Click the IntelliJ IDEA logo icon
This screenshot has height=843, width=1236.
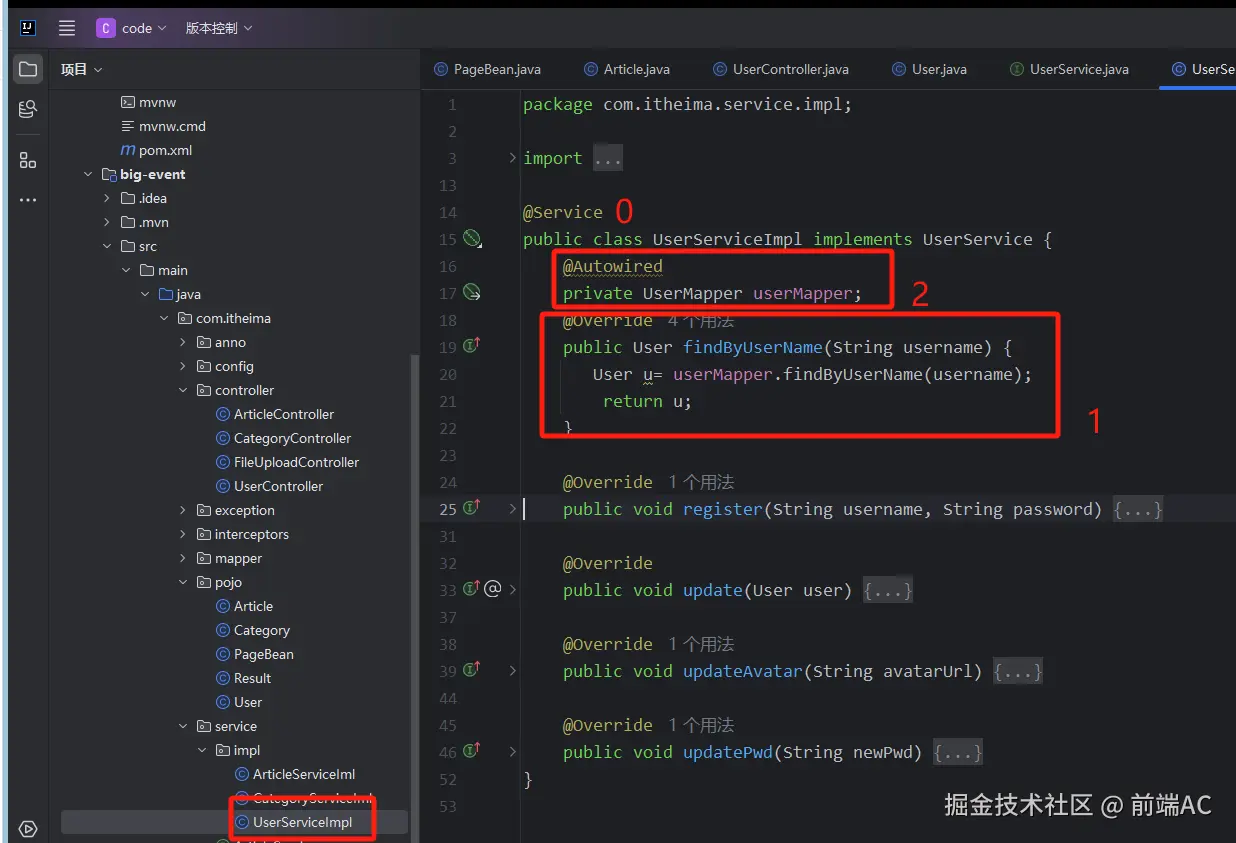[x=28, y=28]
